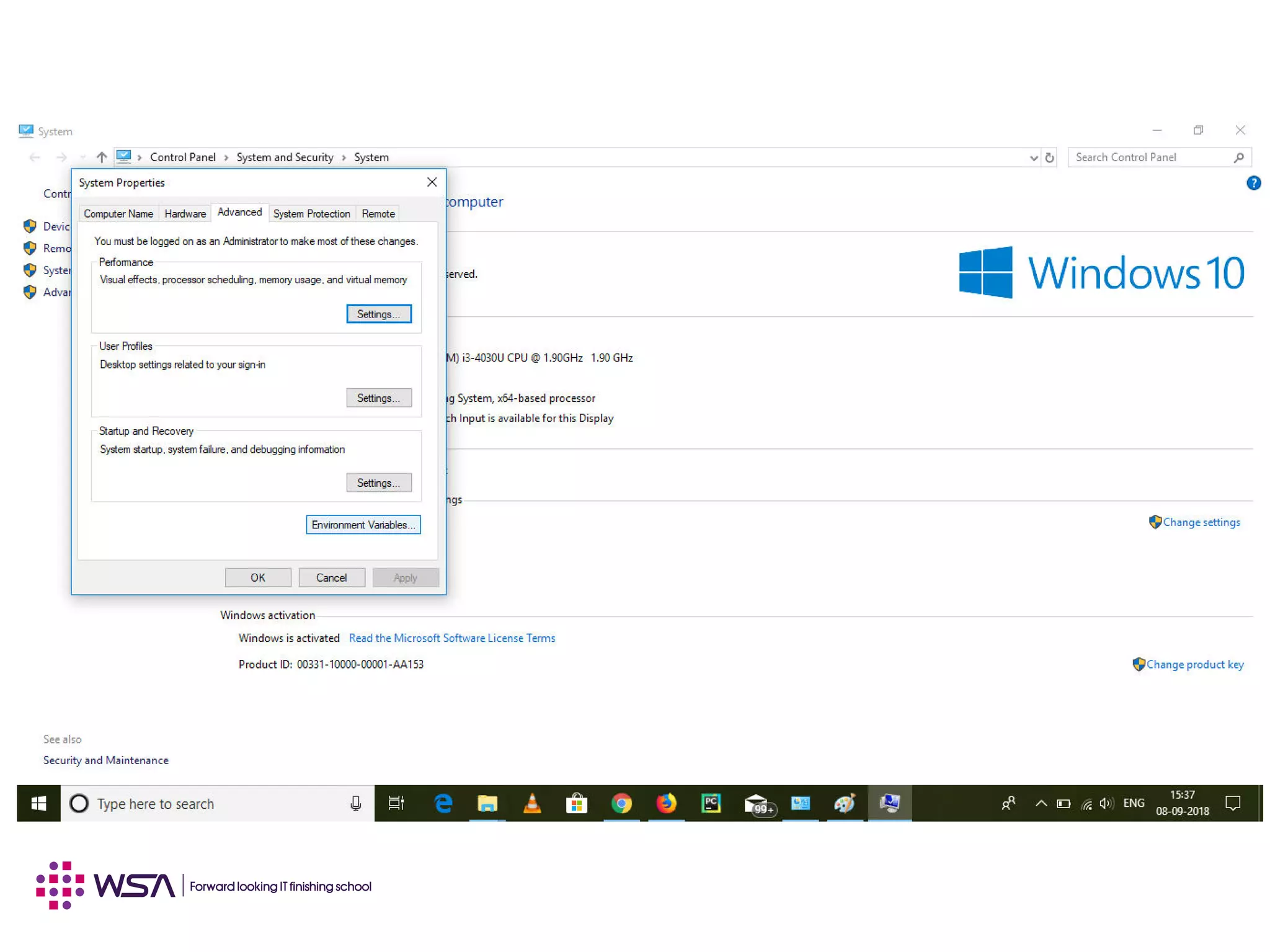Open User Profiles Settings button

coord(378,398)
